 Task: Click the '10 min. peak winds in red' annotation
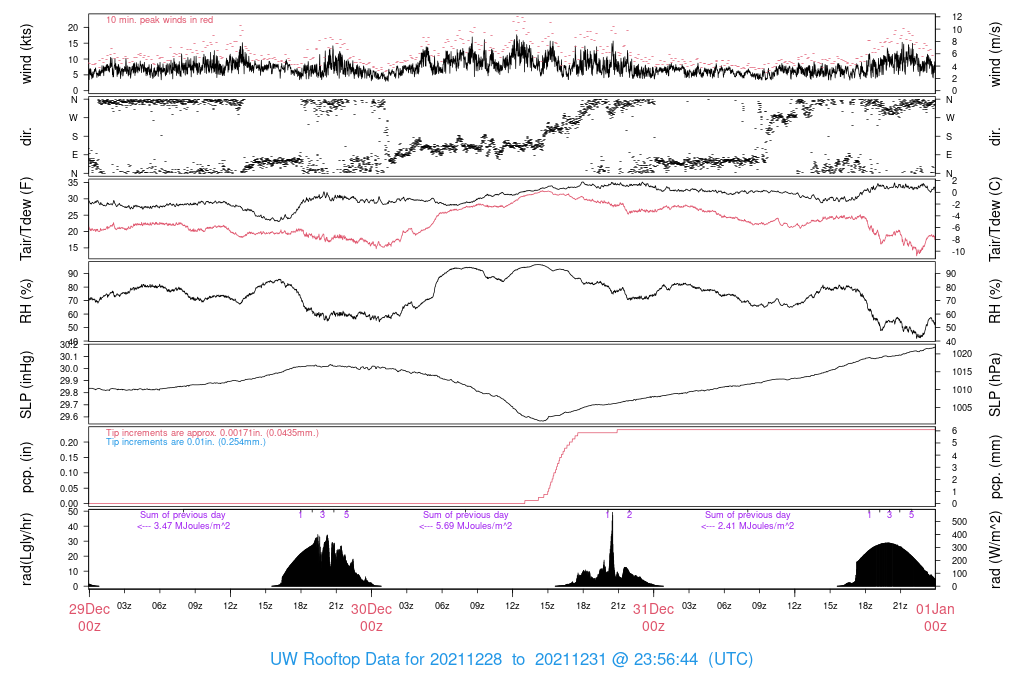(159, 20)
